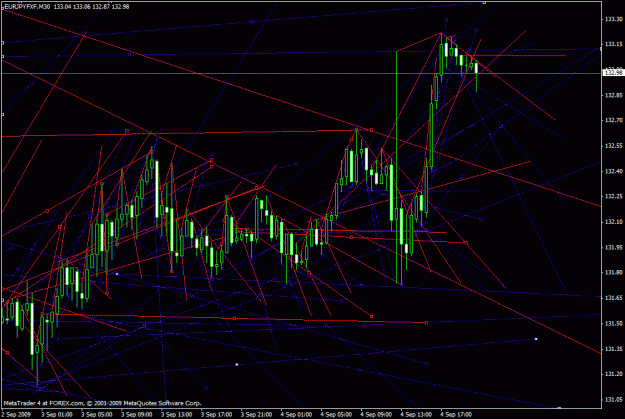Click the 131.05 price axis label
This screenshot has height=419, width=625.
click(613, 400)
